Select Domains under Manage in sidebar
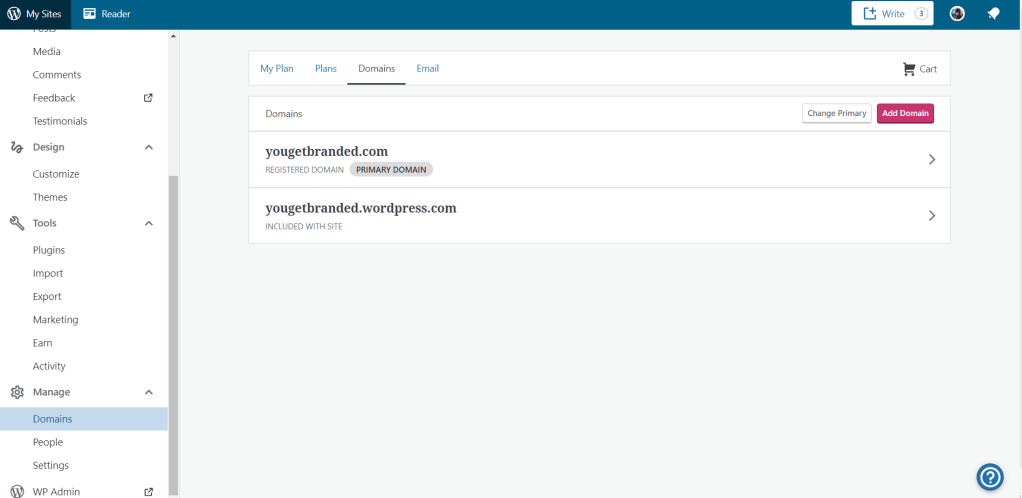Image resolution: width=1022 pixels, height=498 pixels. 84,419
